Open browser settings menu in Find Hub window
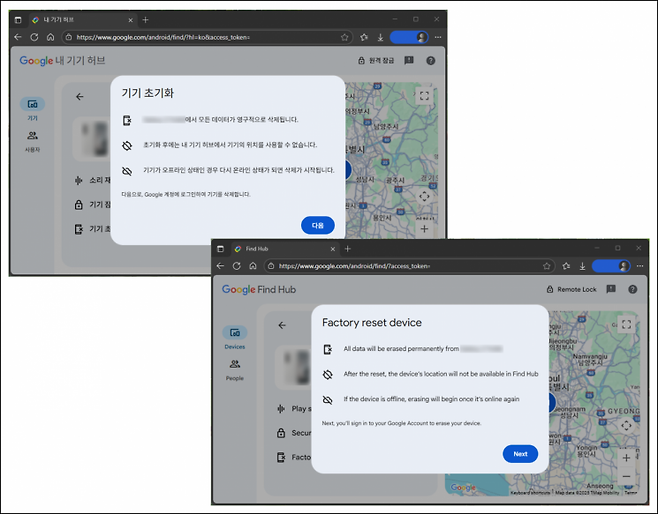This screenshot has width=658, height=514. pyautogui.click(x=640, y=267)
